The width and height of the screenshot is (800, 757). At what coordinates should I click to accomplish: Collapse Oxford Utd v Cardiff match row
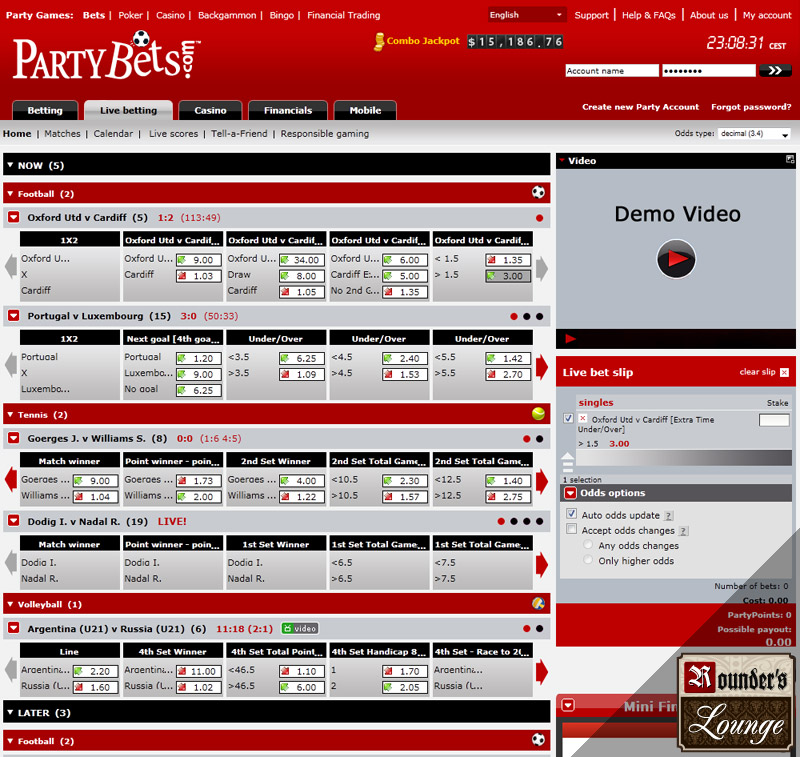(x=14, y=217)
